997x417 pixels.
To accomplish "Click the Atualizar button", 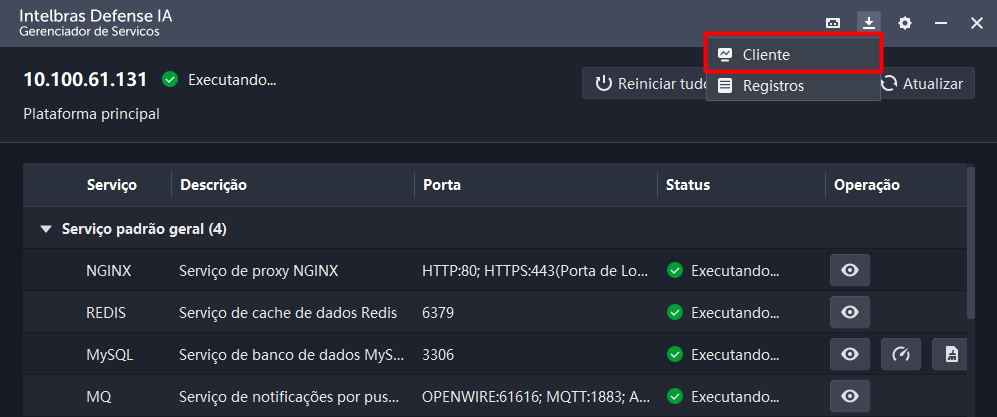I will [x=923, y=84].
